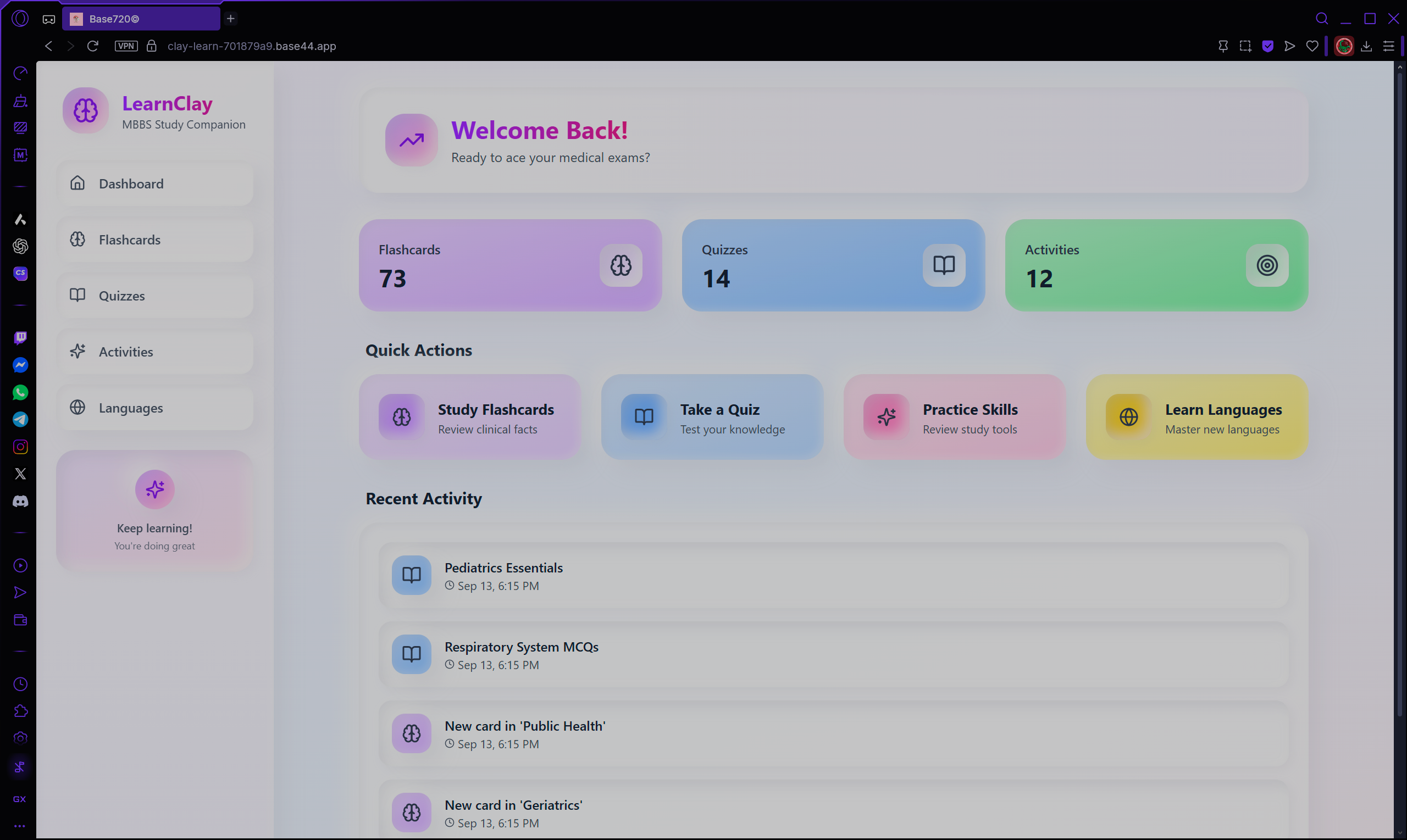Click the heart bookmark icon in toolbar
Screen dimensions: 1407x840
tap(1312, 46)
